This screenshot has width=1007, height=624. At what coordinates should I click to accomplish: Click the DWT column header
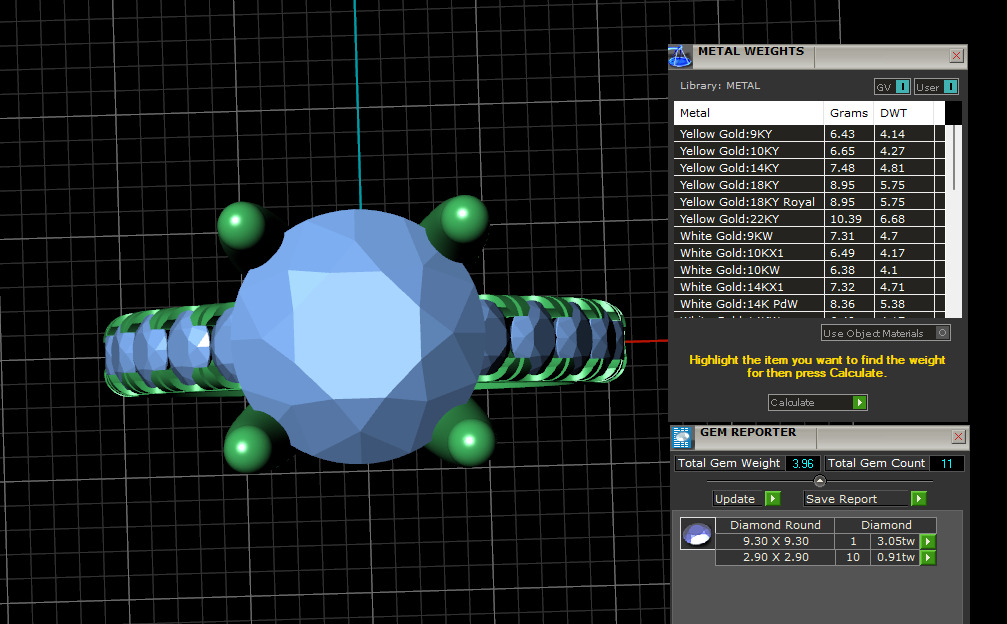(x=904, y=113)
